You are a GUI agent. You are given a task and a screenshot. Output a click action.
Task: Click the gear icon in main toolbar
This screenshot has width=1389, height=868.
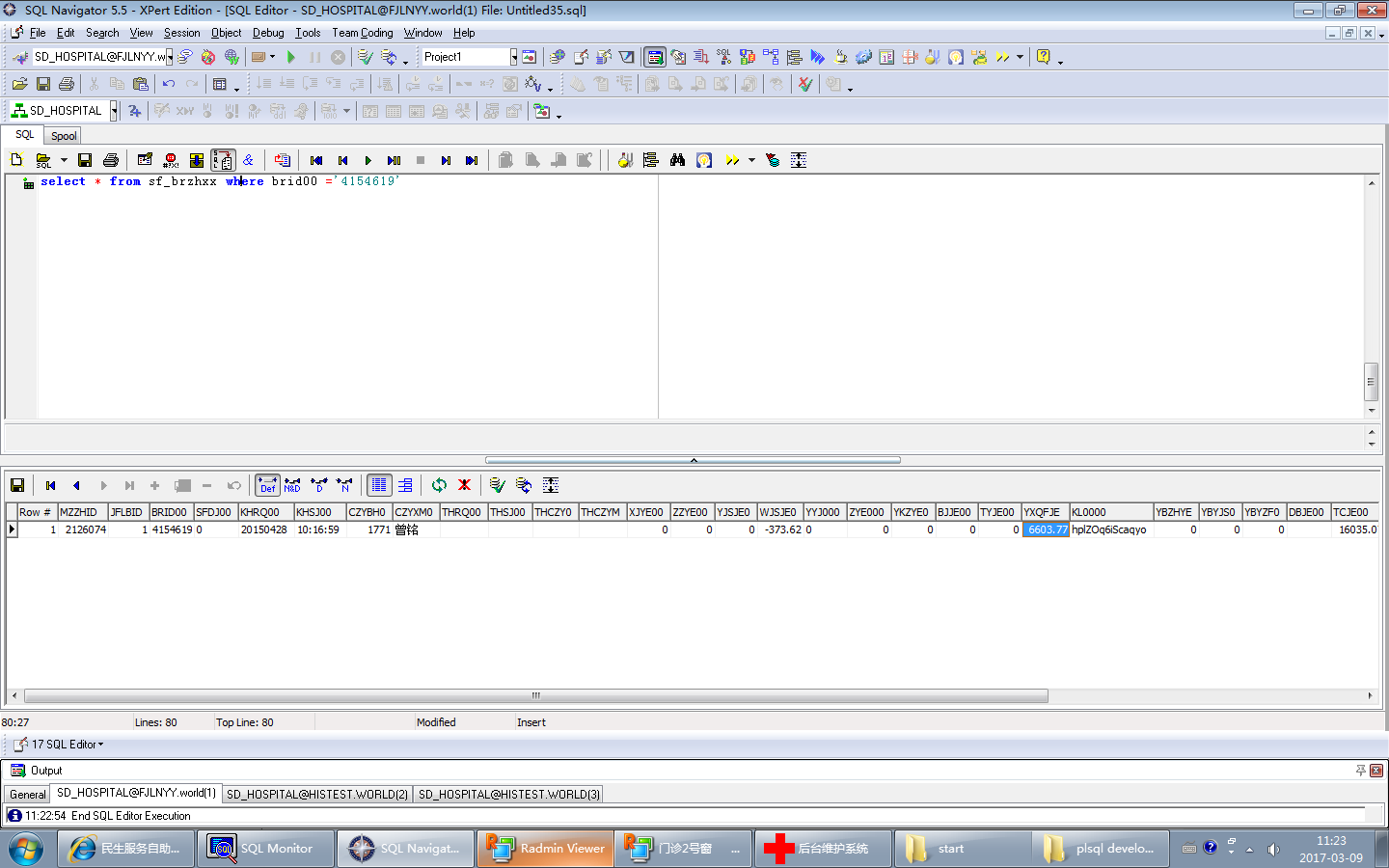click(x=863, y=57)
